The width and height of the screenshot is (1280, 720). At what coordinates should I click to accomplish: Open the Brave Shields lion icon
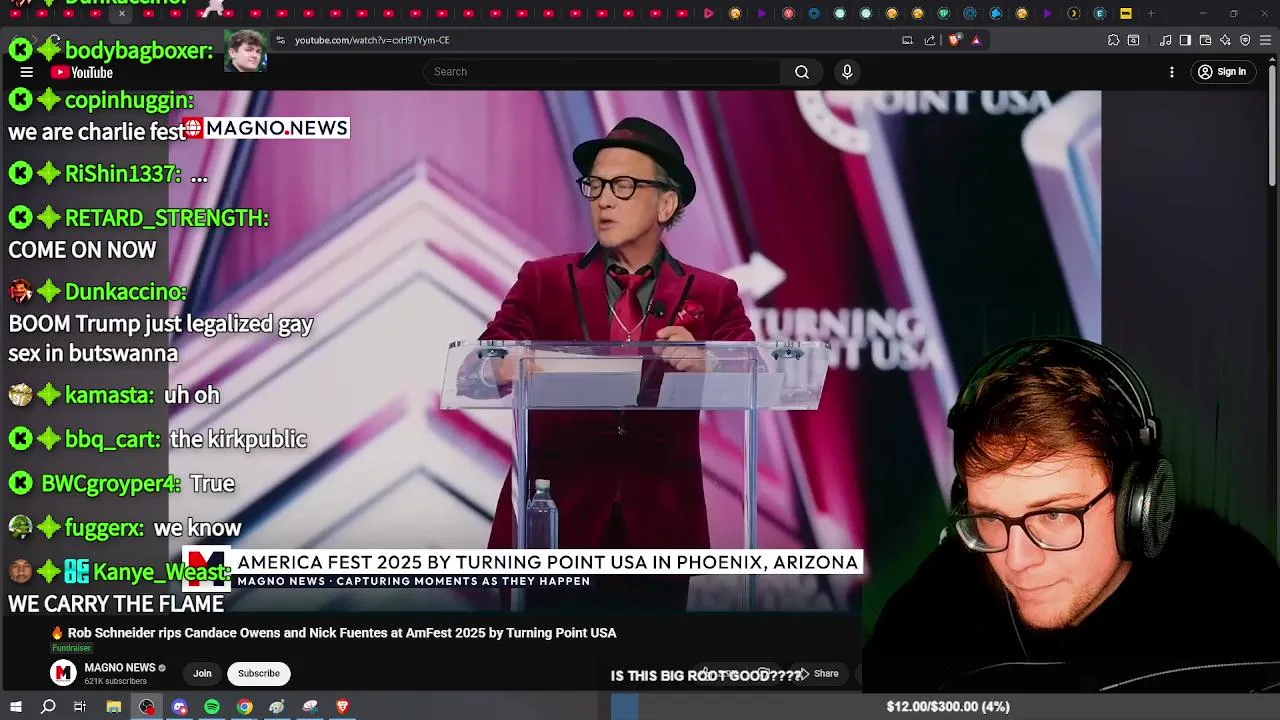(954, 40)
